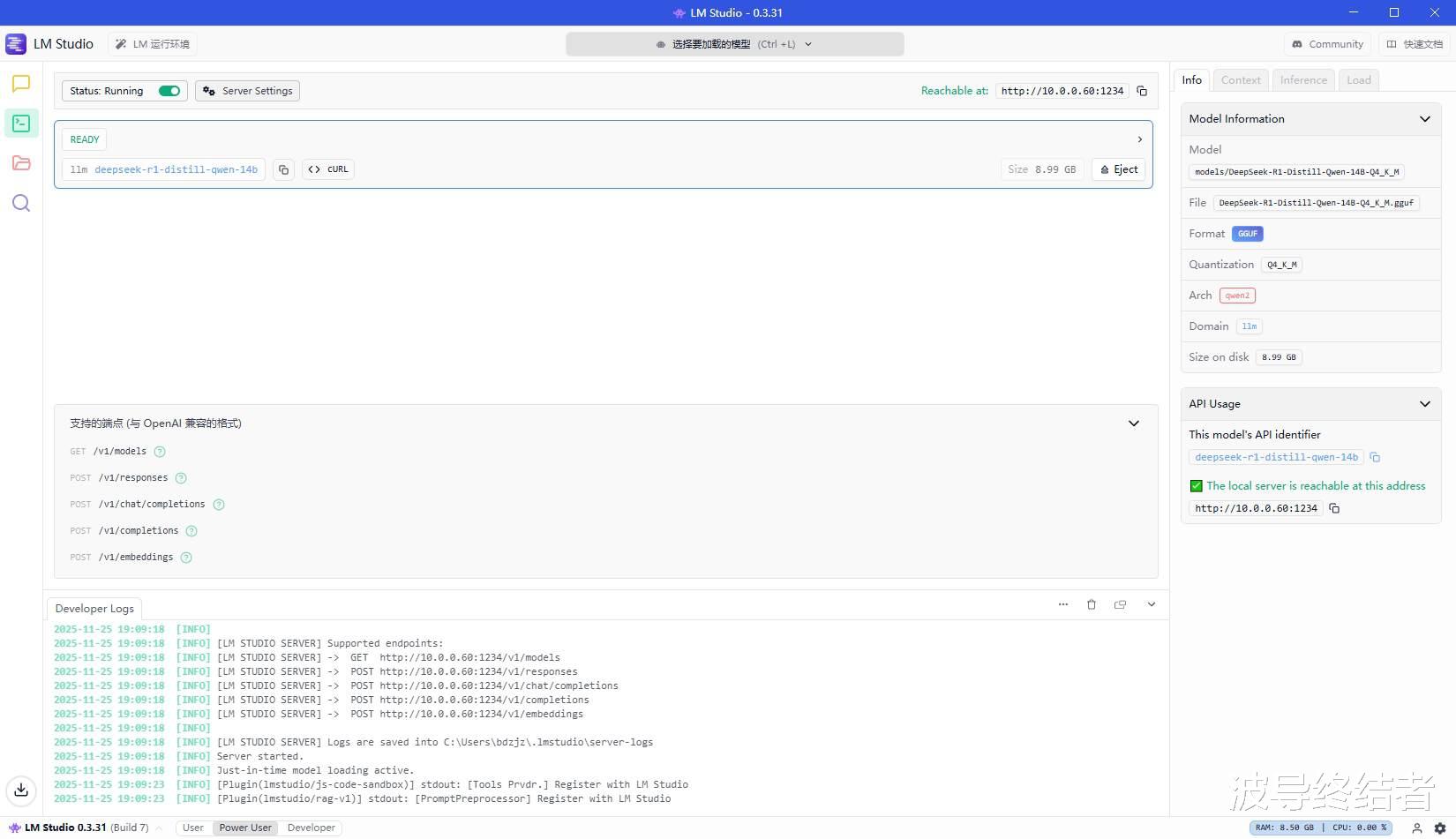Switch to User mode
This screenshot has width=1456, height=839.
tap(193, 828)
